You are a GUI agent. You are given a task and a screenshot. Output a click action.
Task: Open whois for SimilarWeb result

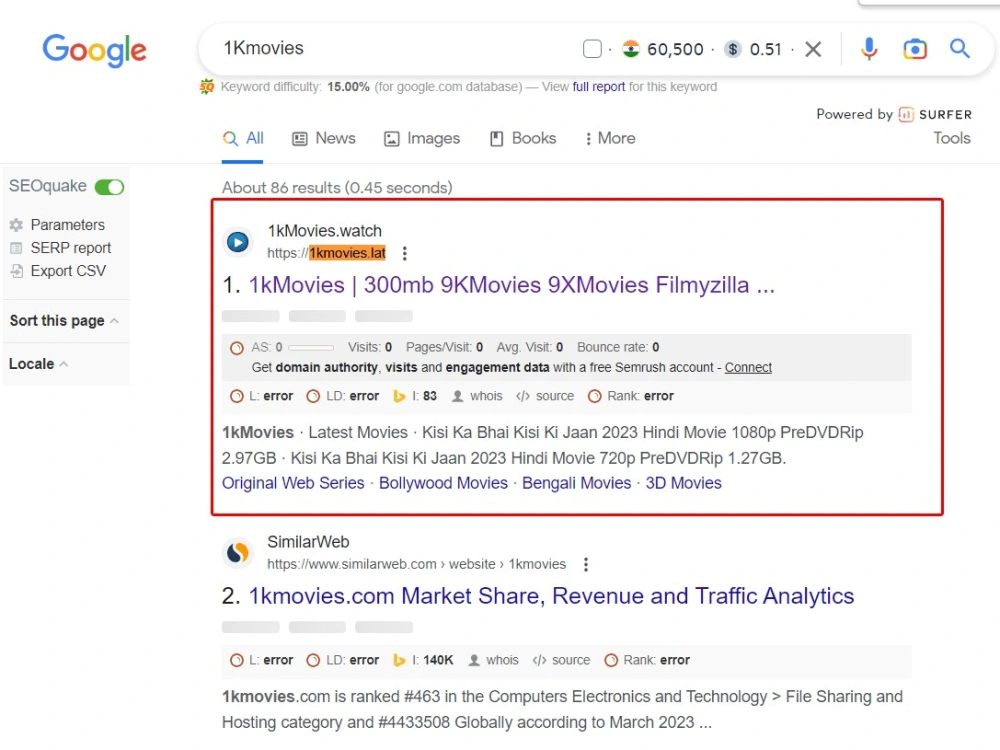[x=494, y=661]
